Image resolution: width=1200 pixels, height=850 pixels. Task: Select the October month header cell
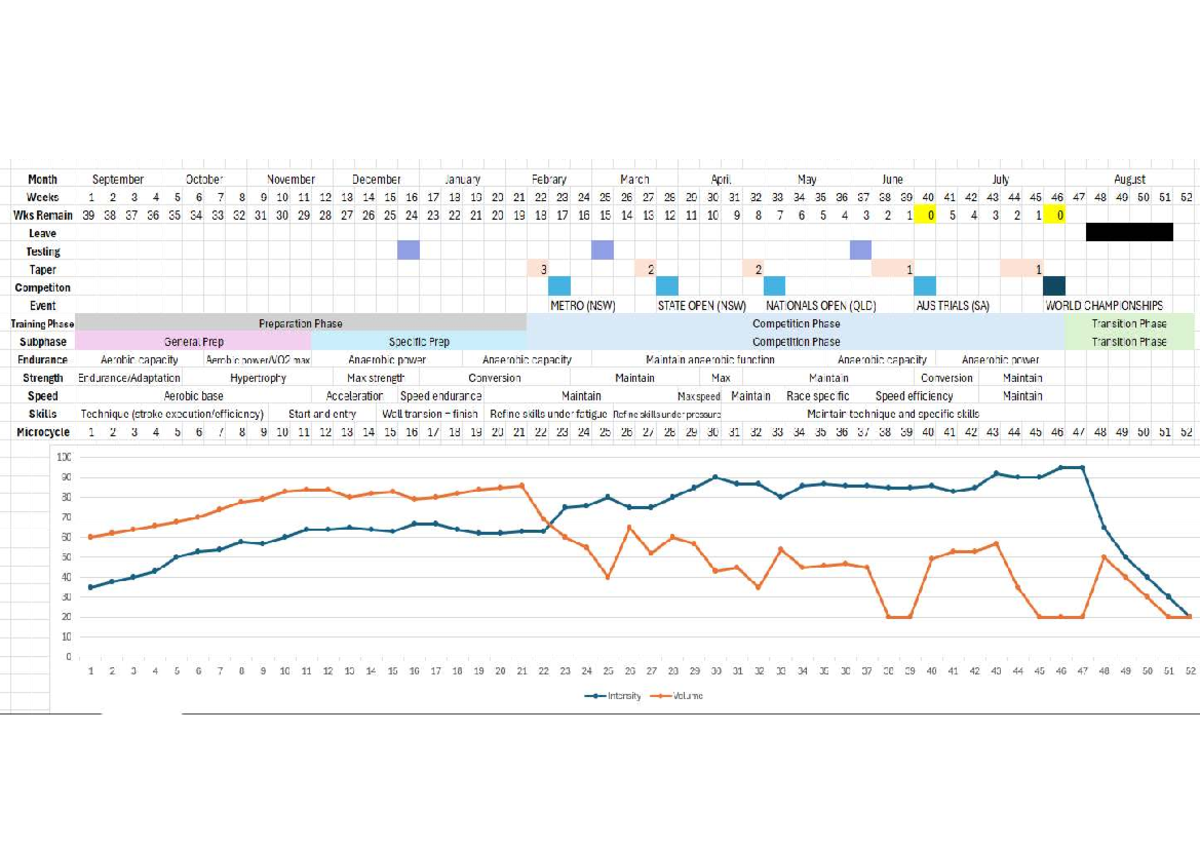pyautogui.click(x=204, y=179)
